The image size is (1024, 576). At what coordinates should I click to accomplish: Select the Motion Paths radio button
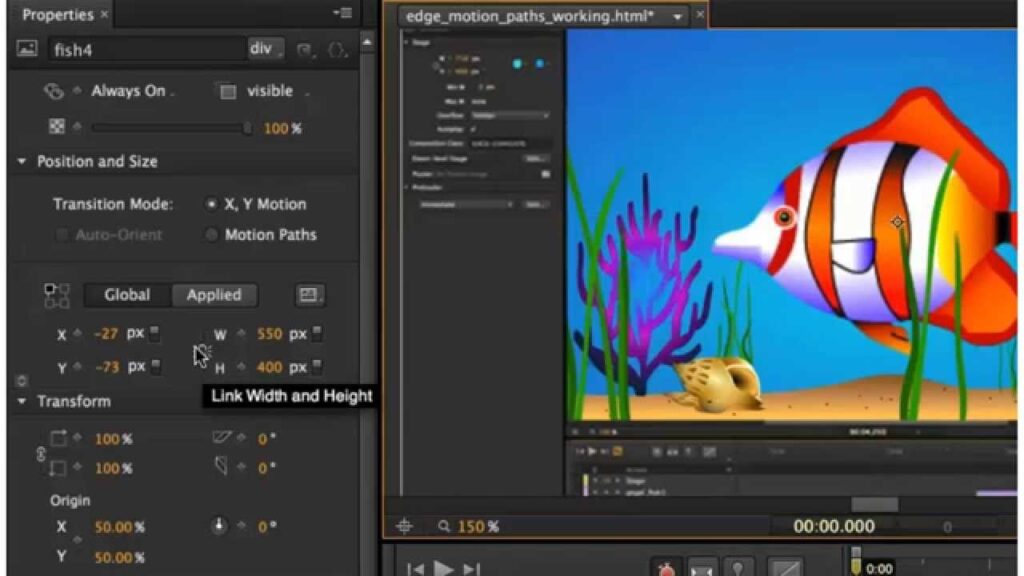pos(211,235)
